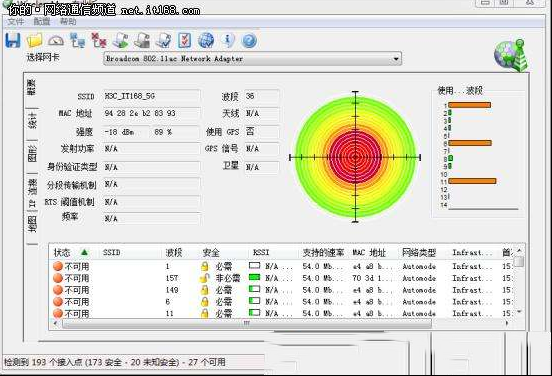This screenshot has width=552, height=376.
Task: Select the access point row on channel 157
Action: [282, 278]
